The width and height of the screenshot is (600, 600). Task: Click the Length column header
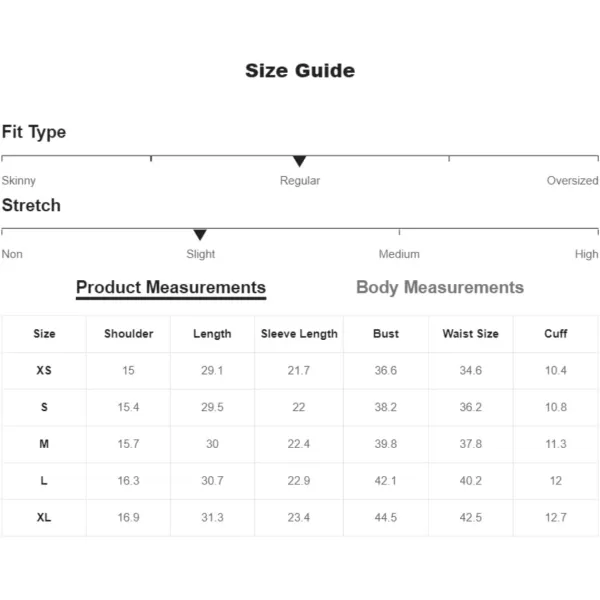pos(212,334)
